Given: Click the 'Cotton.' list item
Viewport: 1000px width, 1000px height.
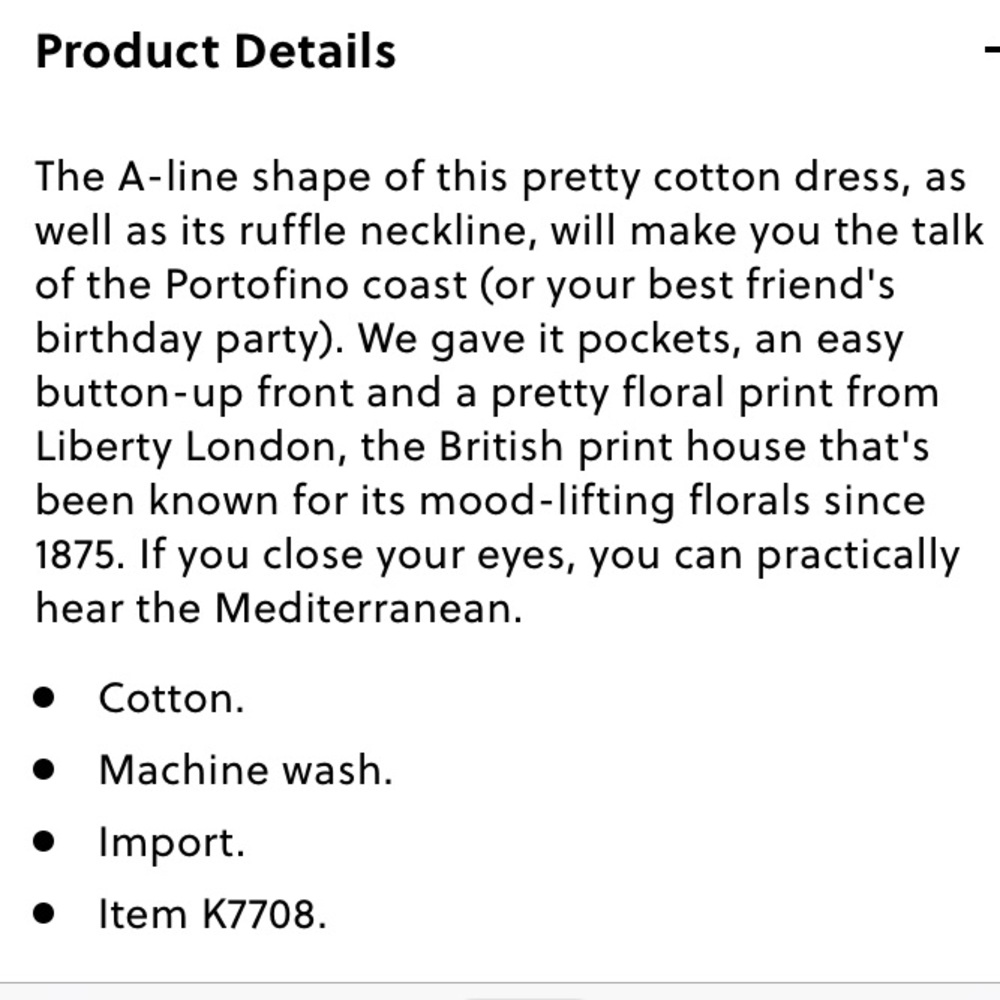Looking at the screenshot, I should tap(171, 698).
